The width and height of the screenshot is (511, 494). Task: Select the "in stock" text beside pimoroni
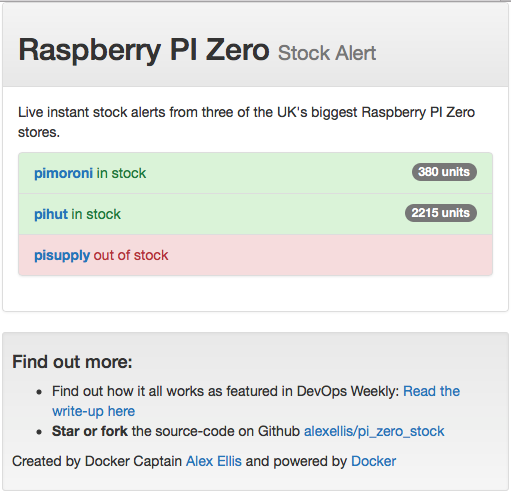pyautogui.click(x=121, y=173)
